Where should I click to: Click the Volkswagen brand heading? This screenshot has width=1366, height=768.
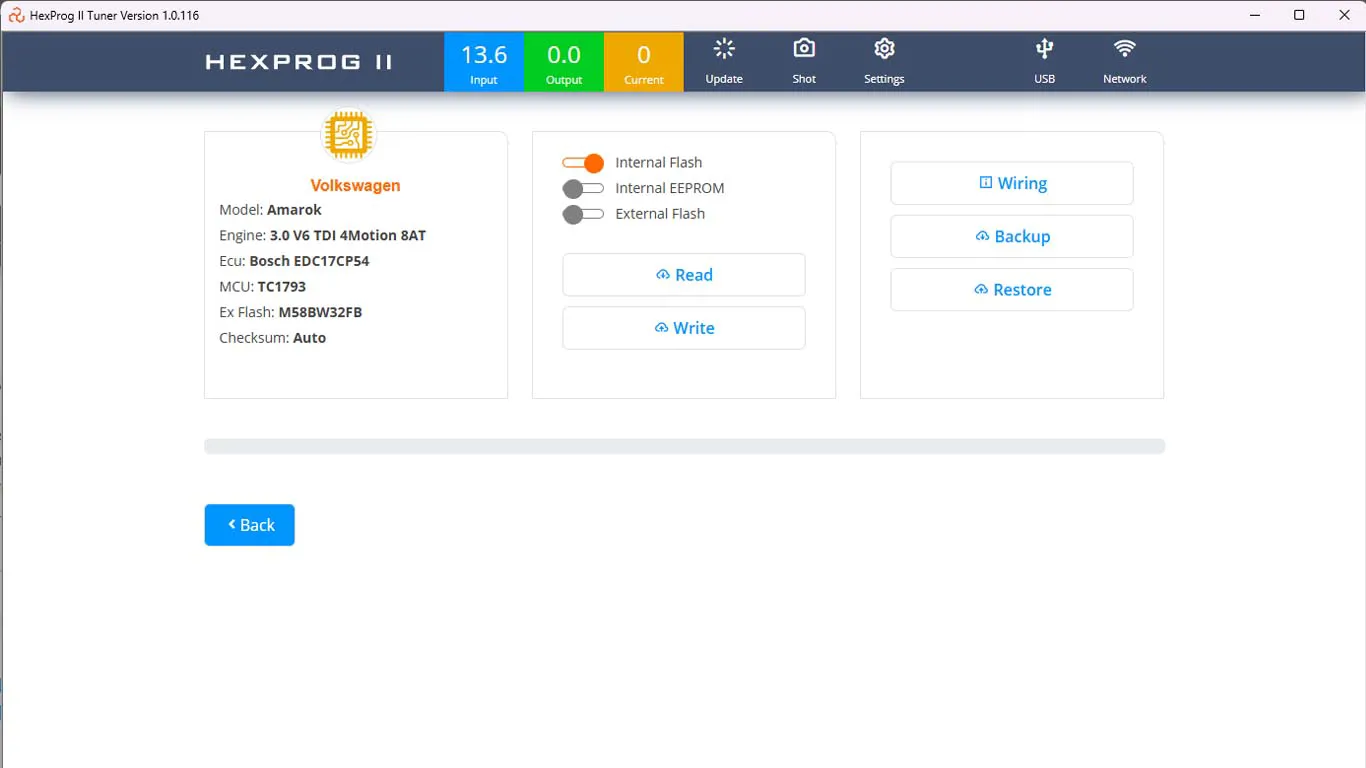click(355, 186)
